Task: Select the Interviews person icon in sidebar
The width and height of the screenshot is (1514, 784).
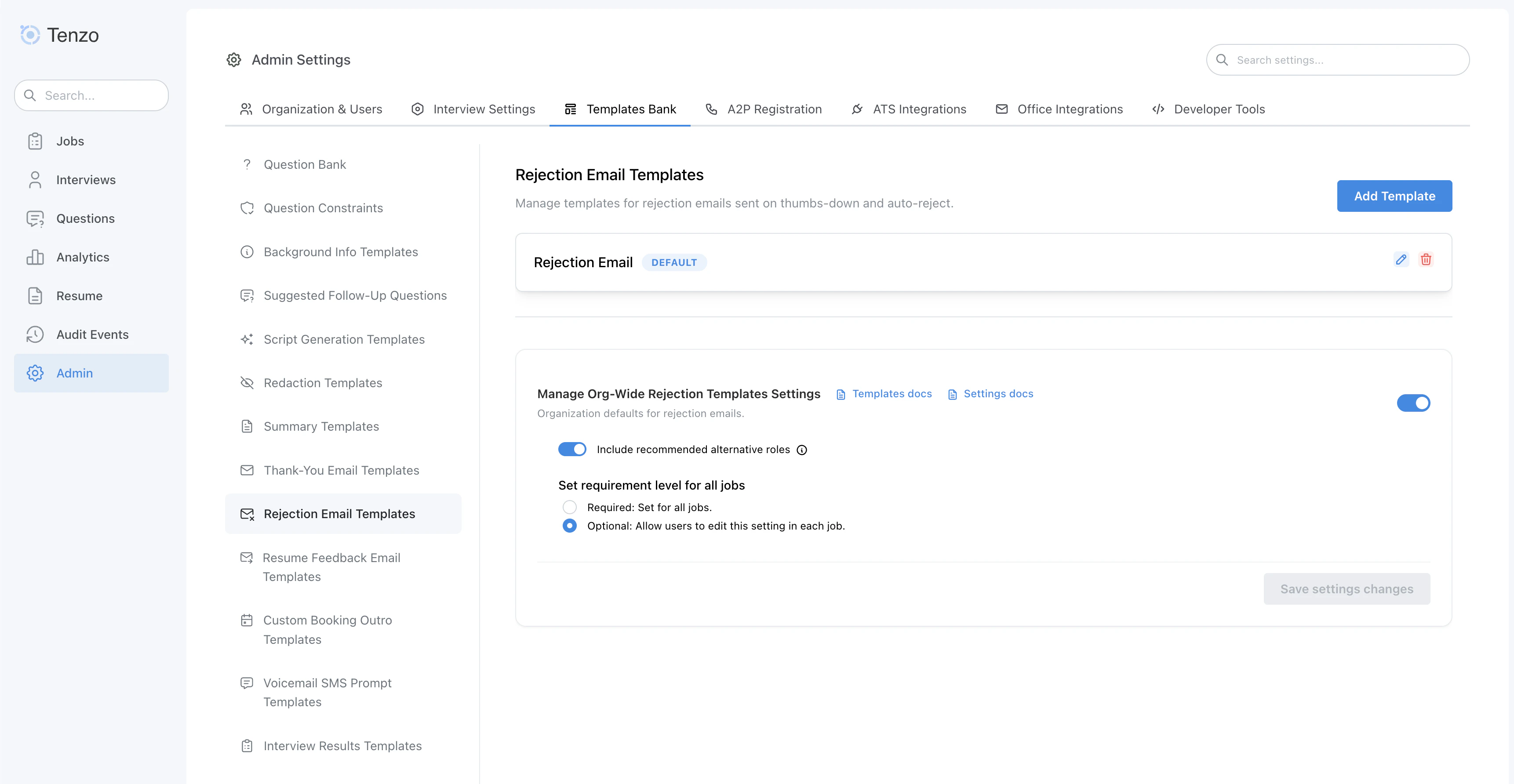Action: click(x=35, y=180)
